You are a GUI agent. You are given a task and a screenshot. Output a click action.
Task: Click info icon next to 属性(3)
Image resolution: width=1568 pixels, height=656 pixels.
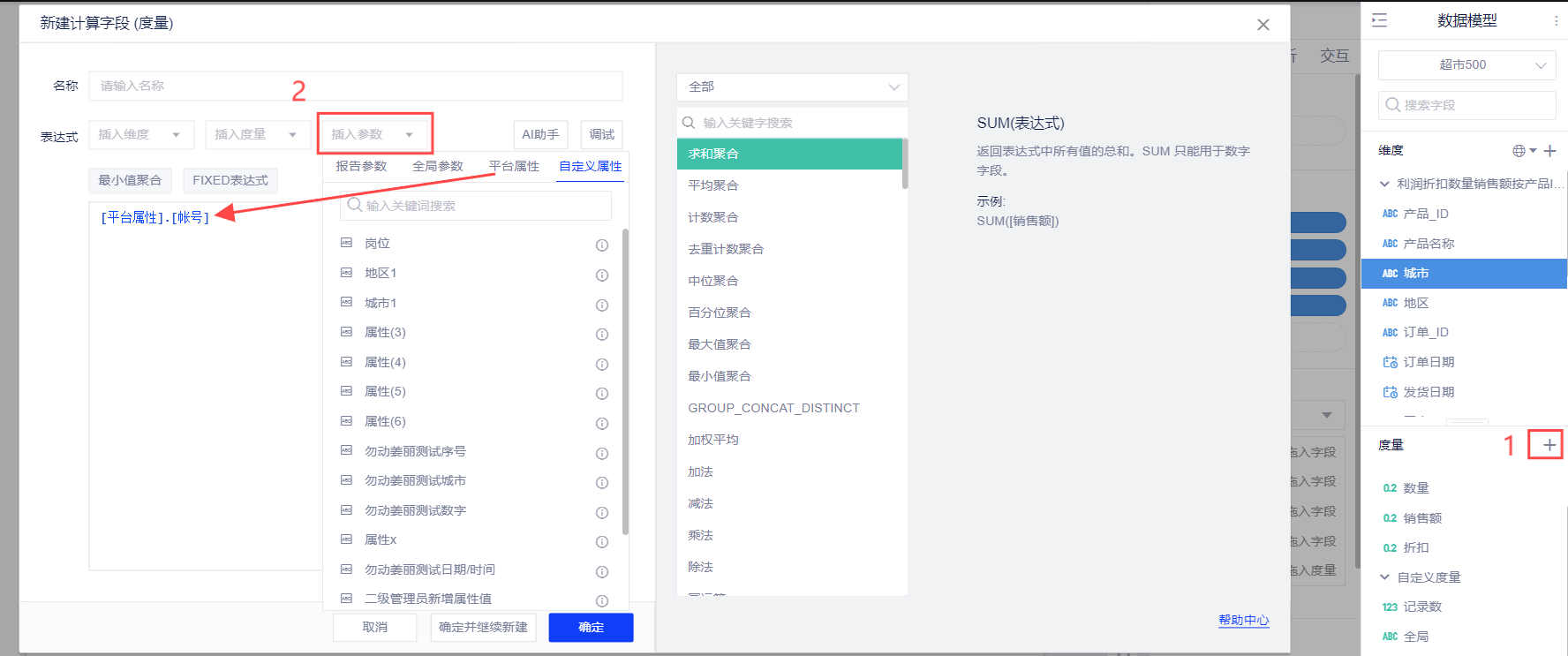(602, 334)
